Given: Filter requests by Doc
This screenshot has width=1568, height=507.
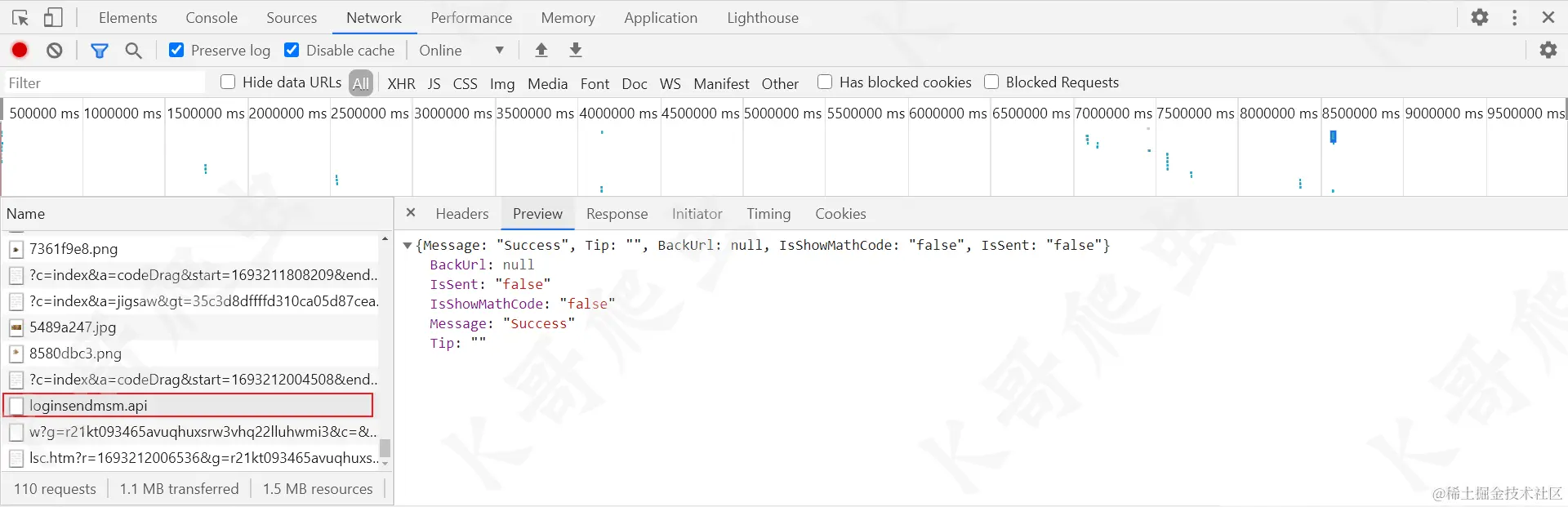Looking at the screenshot, I should click(x=634, y=83).
